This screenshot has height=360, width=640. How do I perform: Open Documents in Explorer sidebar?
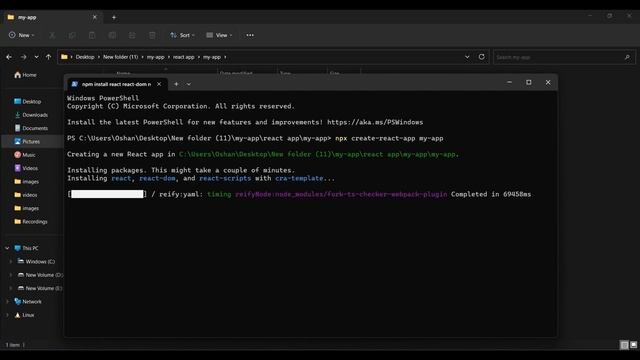(31, 128)
